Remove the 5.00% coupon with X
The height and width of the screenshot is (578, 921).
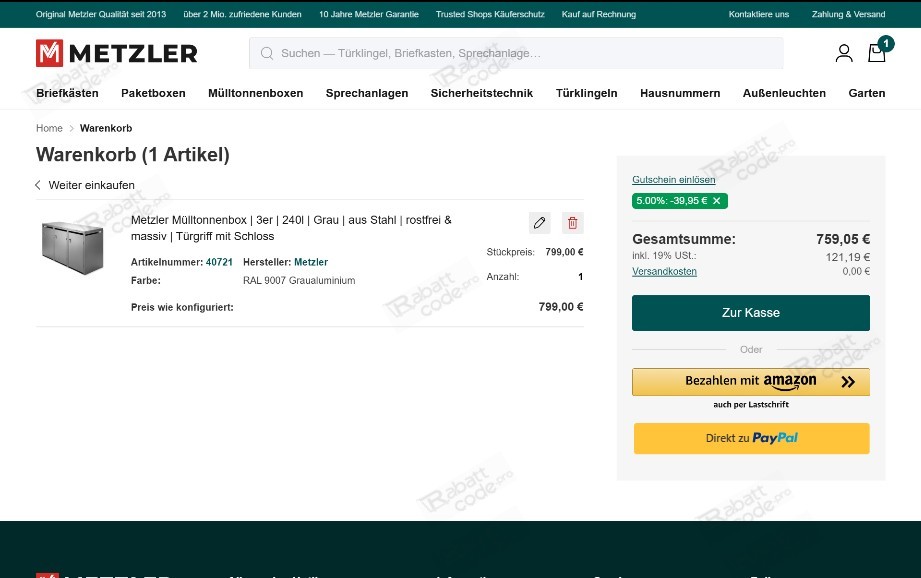point(717,201)
